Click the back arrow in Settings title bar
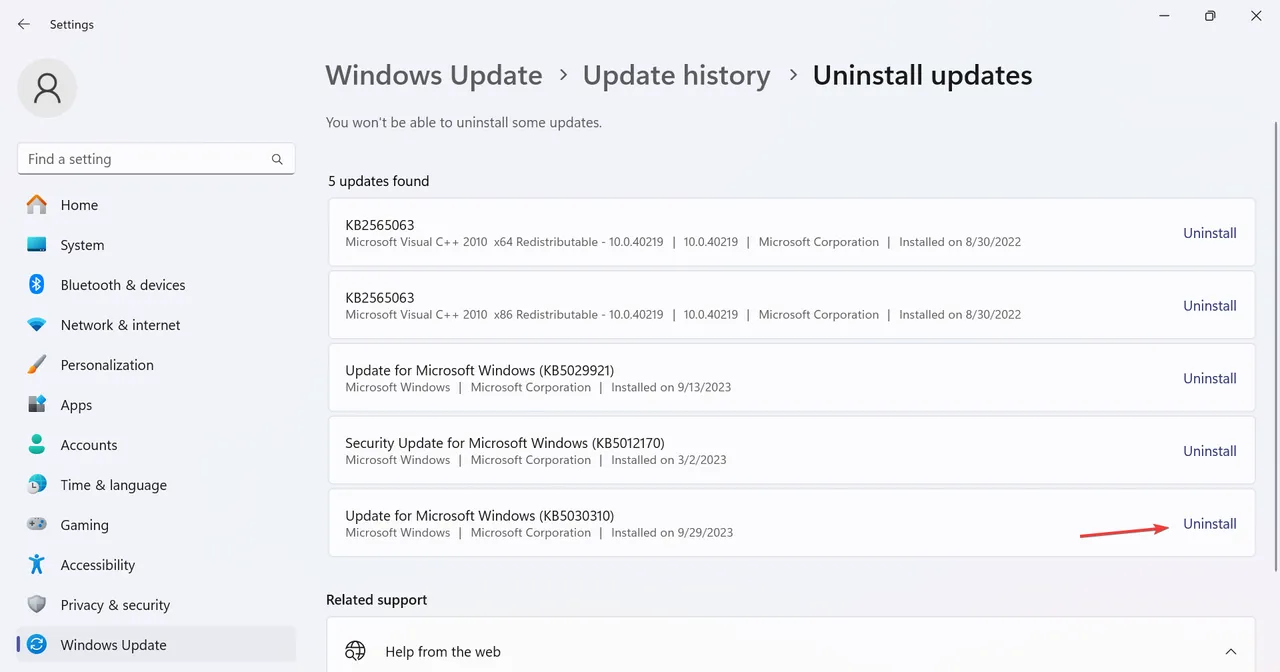 tap(24, 24)
